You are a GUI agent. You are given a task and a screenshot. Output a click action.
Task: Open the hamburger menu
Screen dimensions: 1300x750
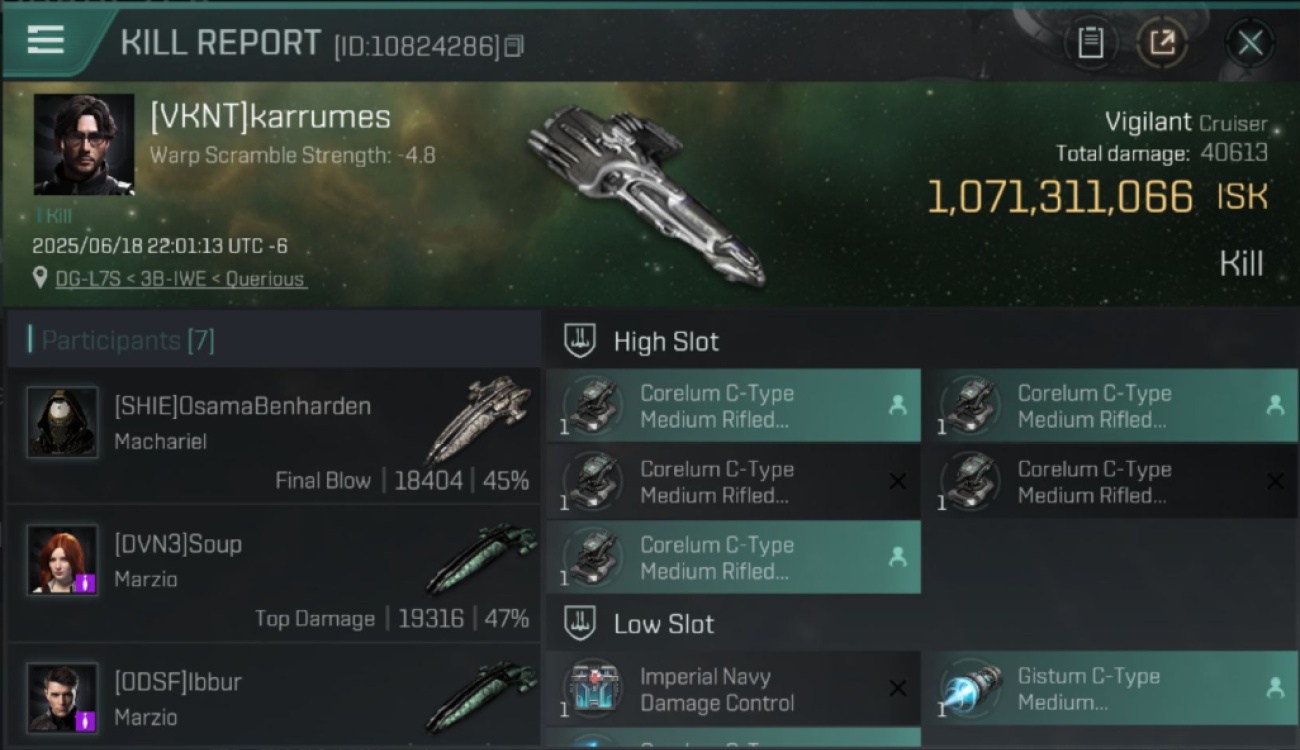[46, 41]
